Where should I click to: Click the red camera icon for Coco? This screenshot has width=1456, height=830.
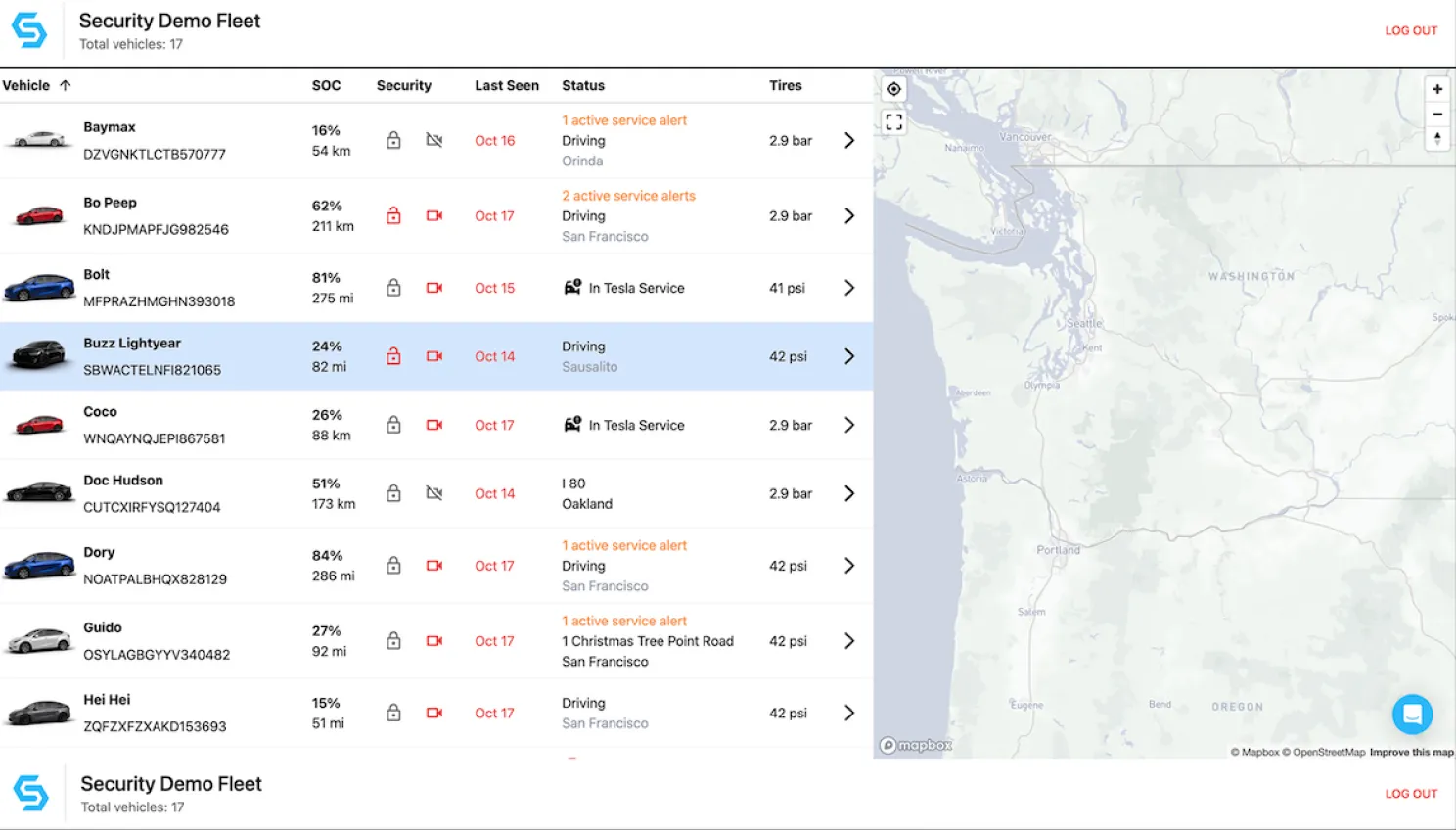(434, 425)
